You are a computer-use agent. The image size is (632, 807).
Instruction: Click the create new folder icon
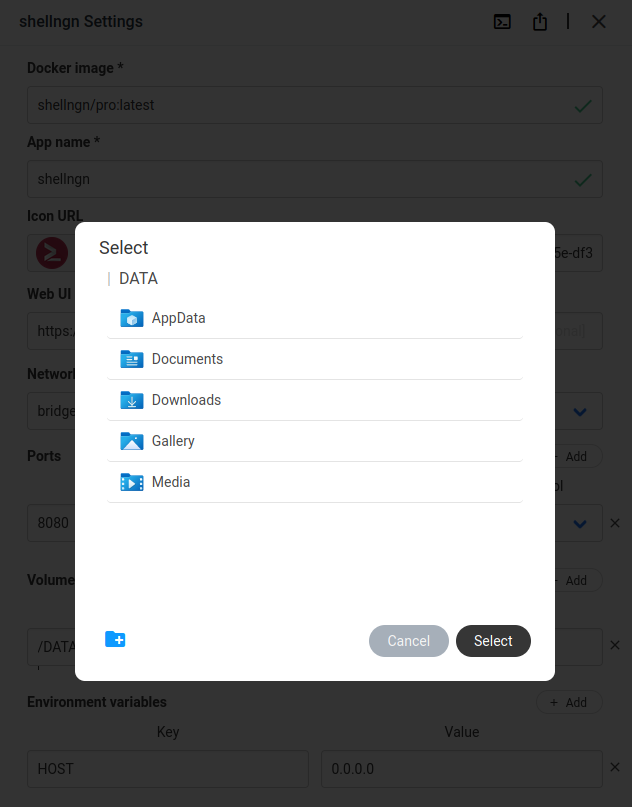(115, 638)
